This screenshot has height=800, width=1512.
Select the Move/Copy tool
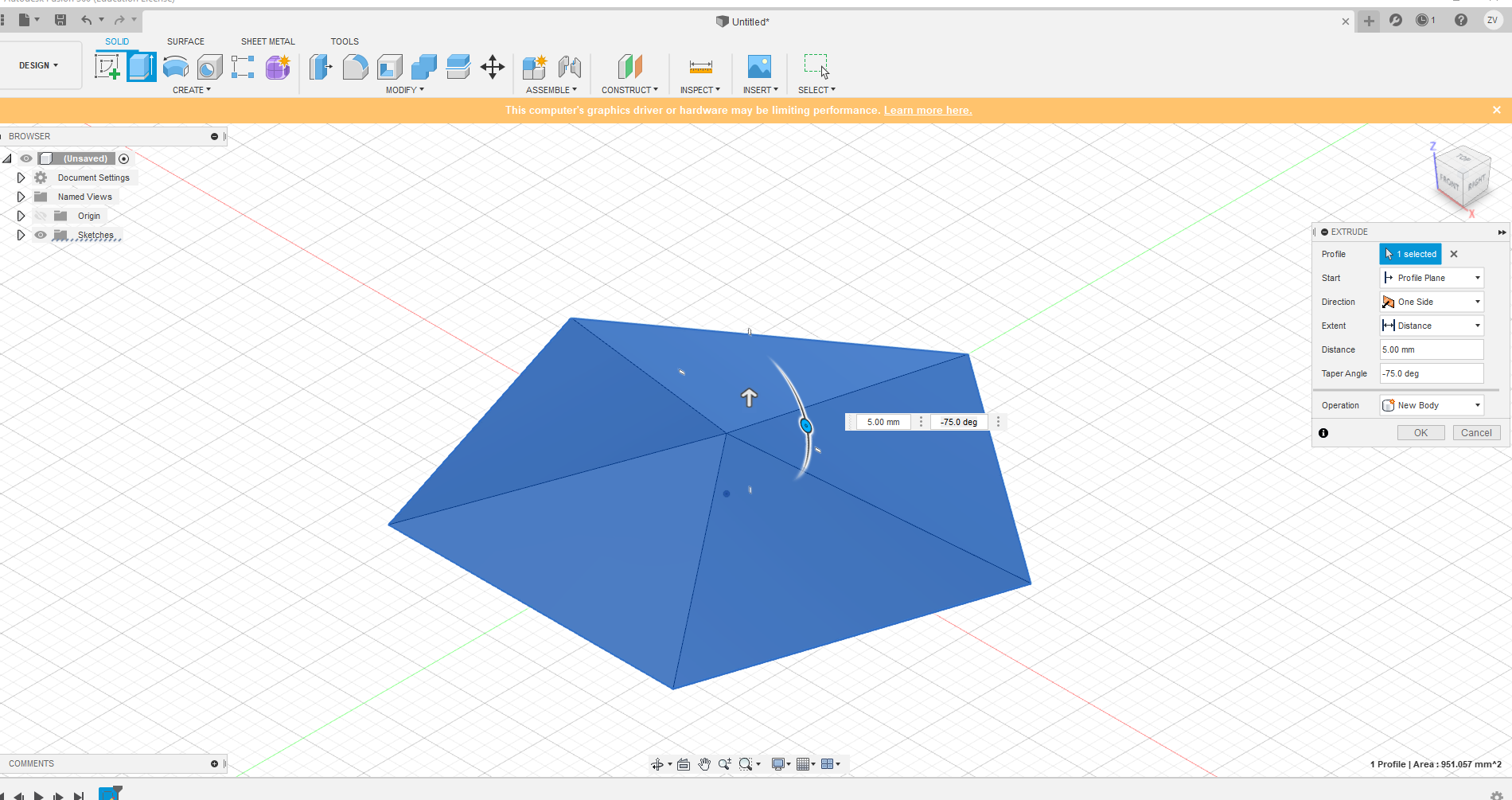pyautogui.click(x=493, y=67)
